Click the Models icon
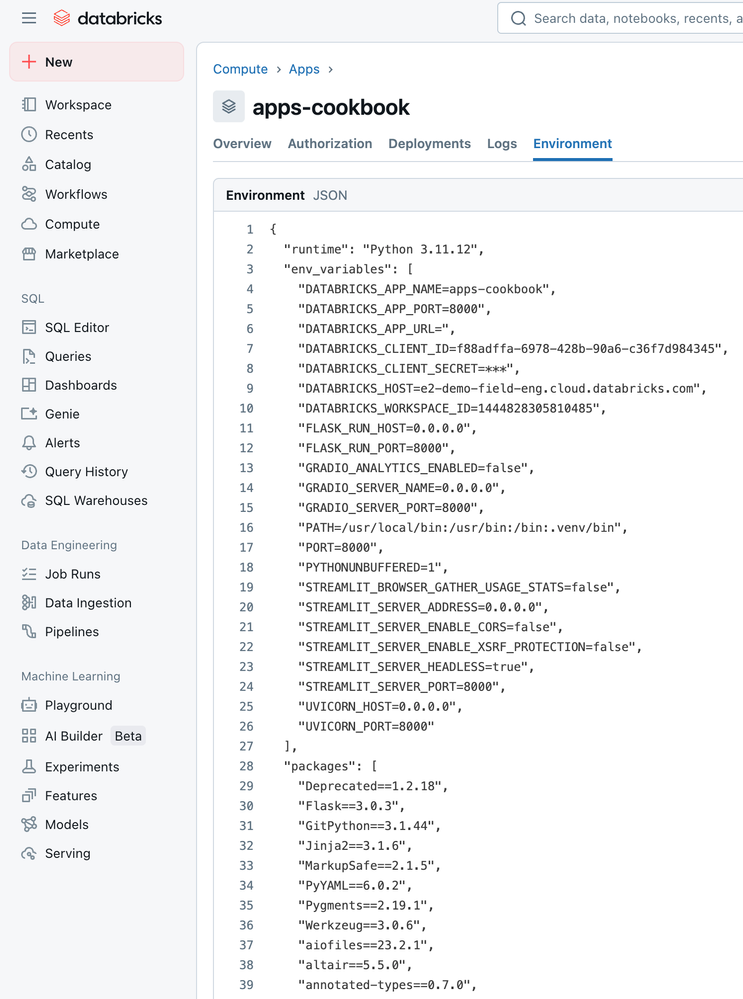The width and height of the screenshot is (743, 999). [x=29, y=824]
